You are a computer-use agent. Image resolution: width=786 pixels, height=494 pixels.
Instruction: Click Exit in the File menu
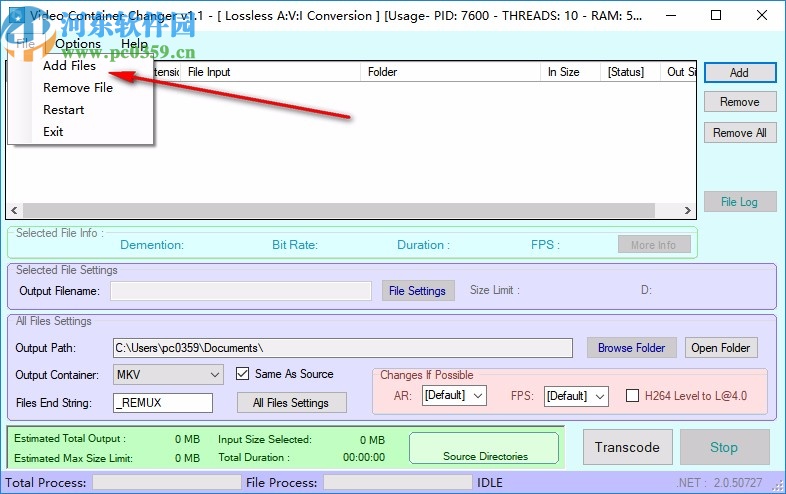[x=54, y=132]
